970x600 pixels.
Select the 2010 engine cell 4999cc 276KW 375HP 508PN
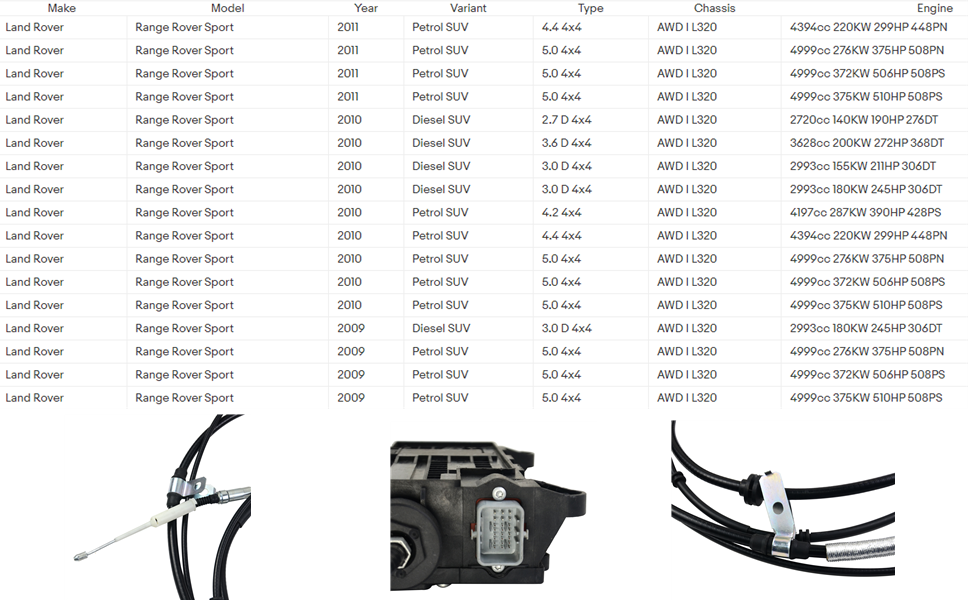(x=867, y=259)
